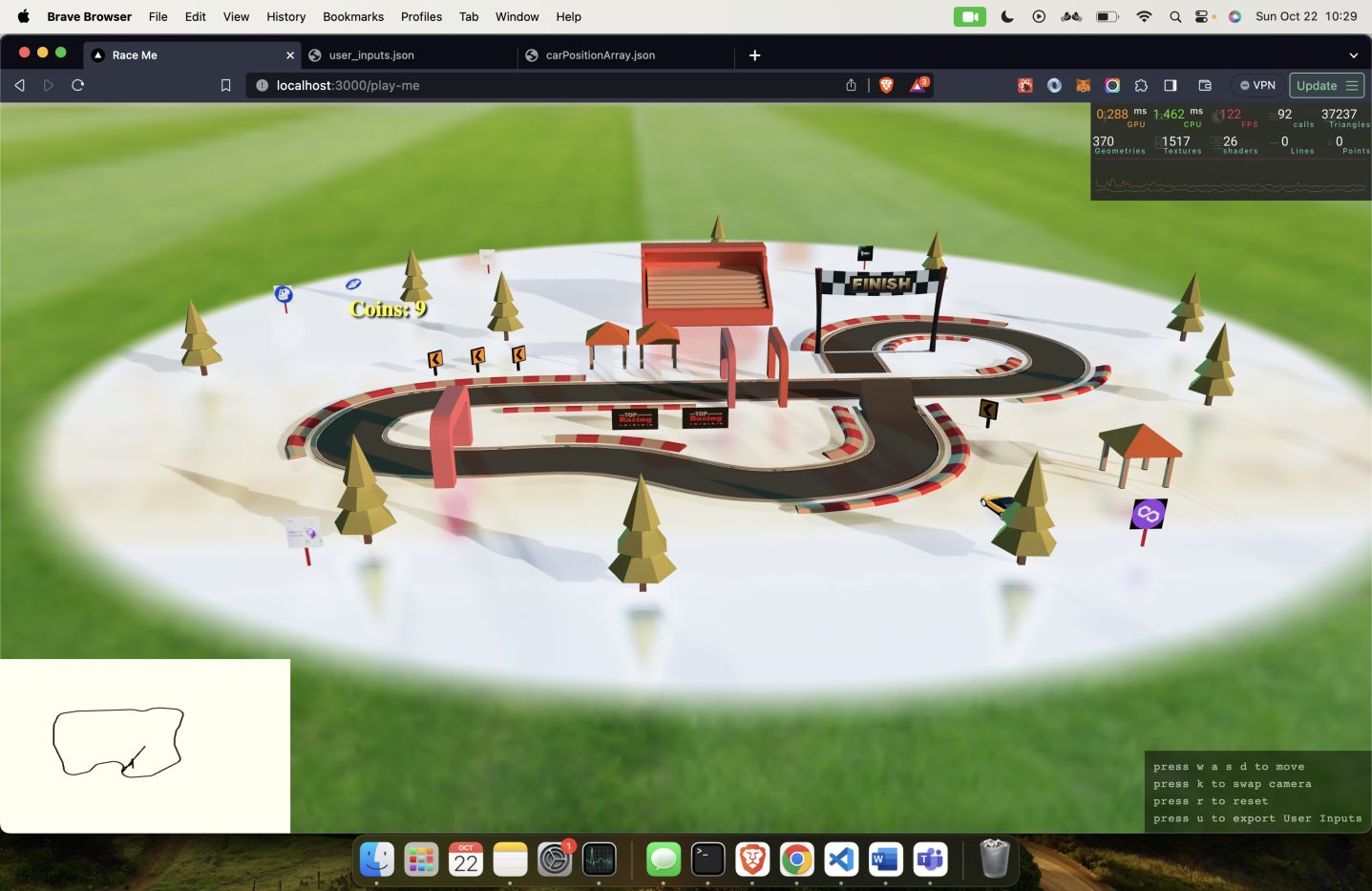Open Microsoft Word from the dock
Viewport: 1372px width, 891px height.
click(x=885, y=859)
